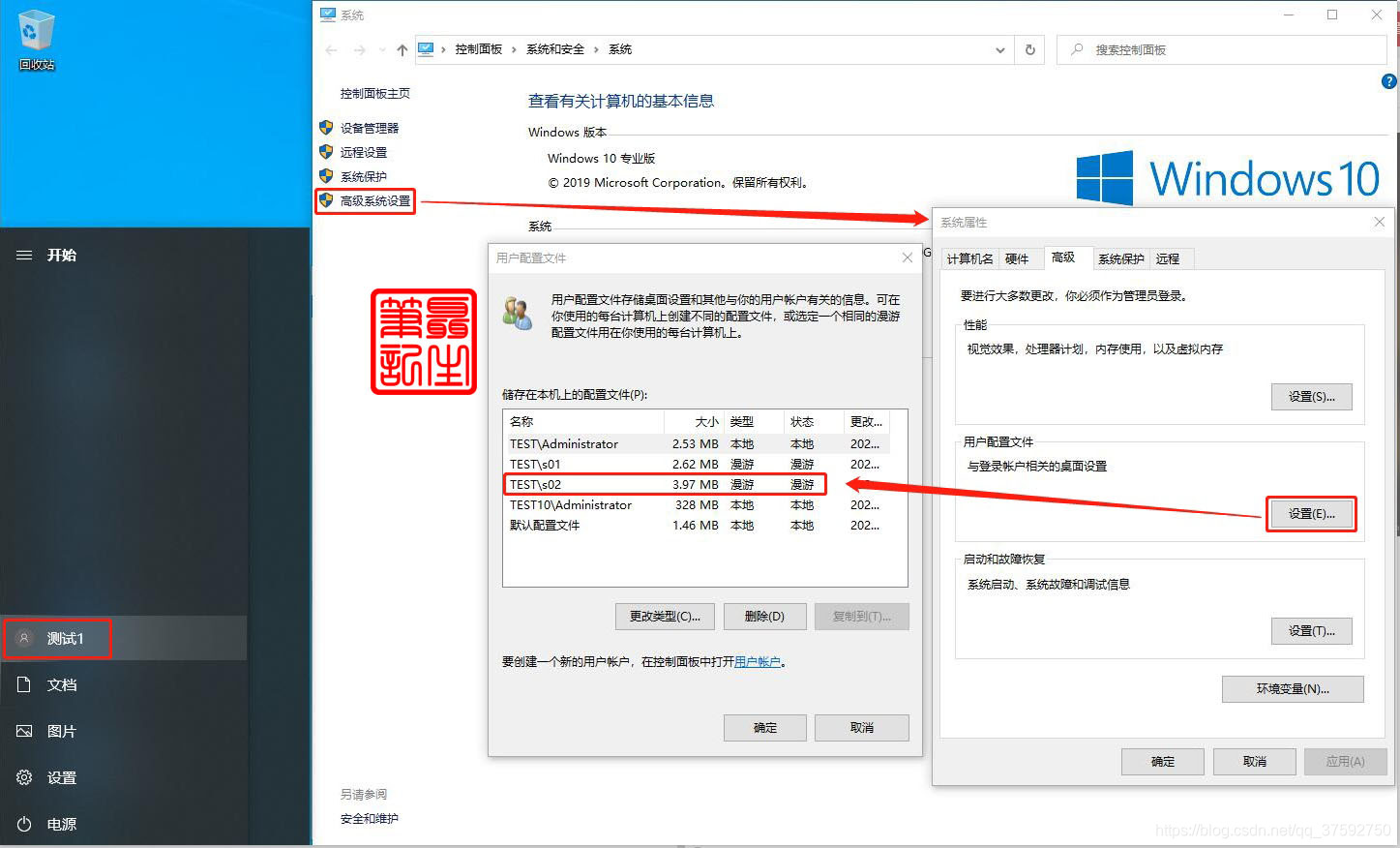Open 系统保护 in the sidebar
The image size is (1400, 848).
click(x=363, y=176)
